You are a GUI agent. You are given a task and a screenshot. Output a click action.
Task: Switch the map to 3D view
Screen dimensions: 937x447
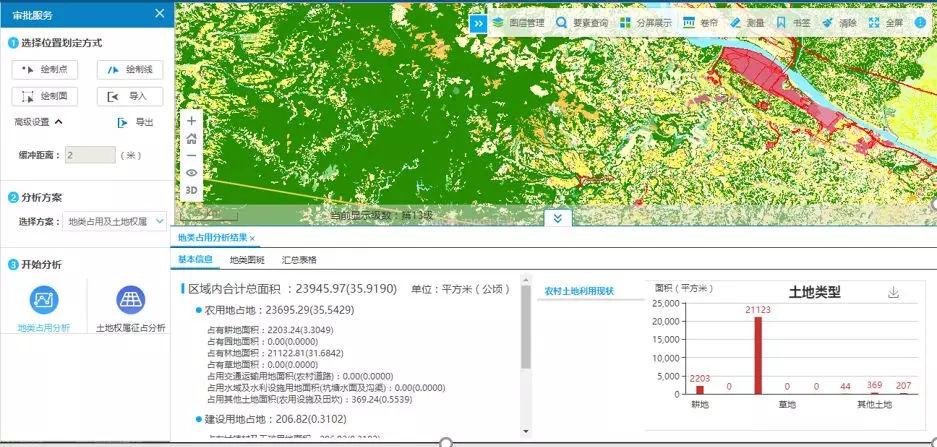(x=191, y=190)
